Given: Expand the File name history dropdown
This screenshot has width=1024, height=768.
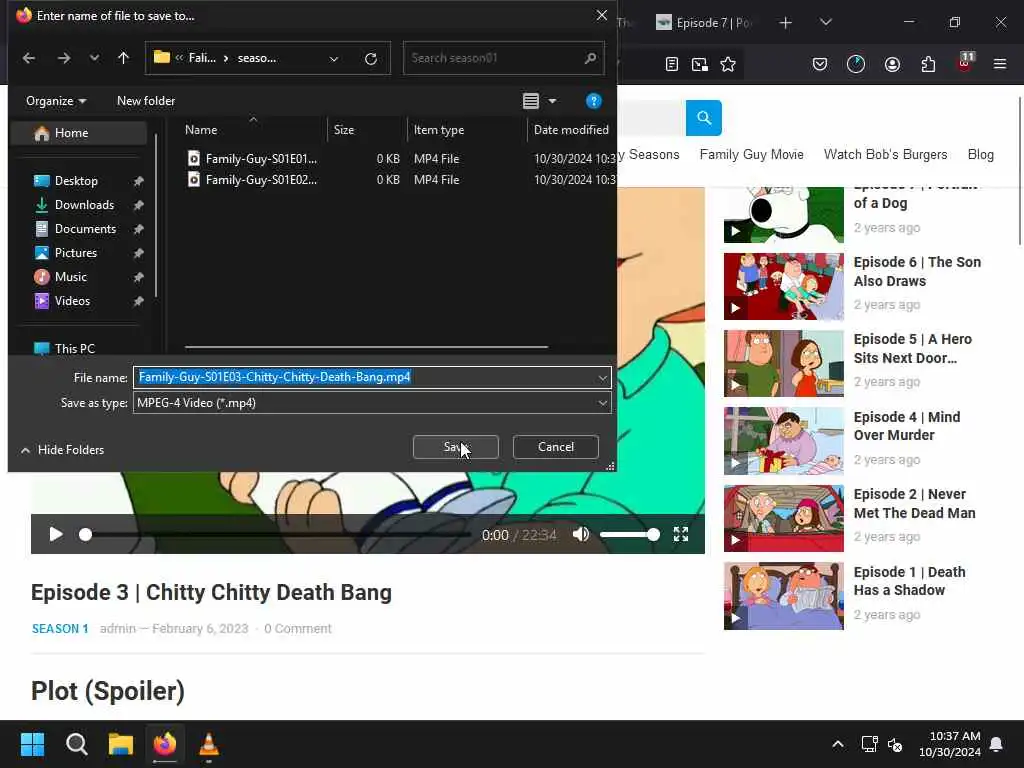Looking at the screenshot, I should coord(602,377).
